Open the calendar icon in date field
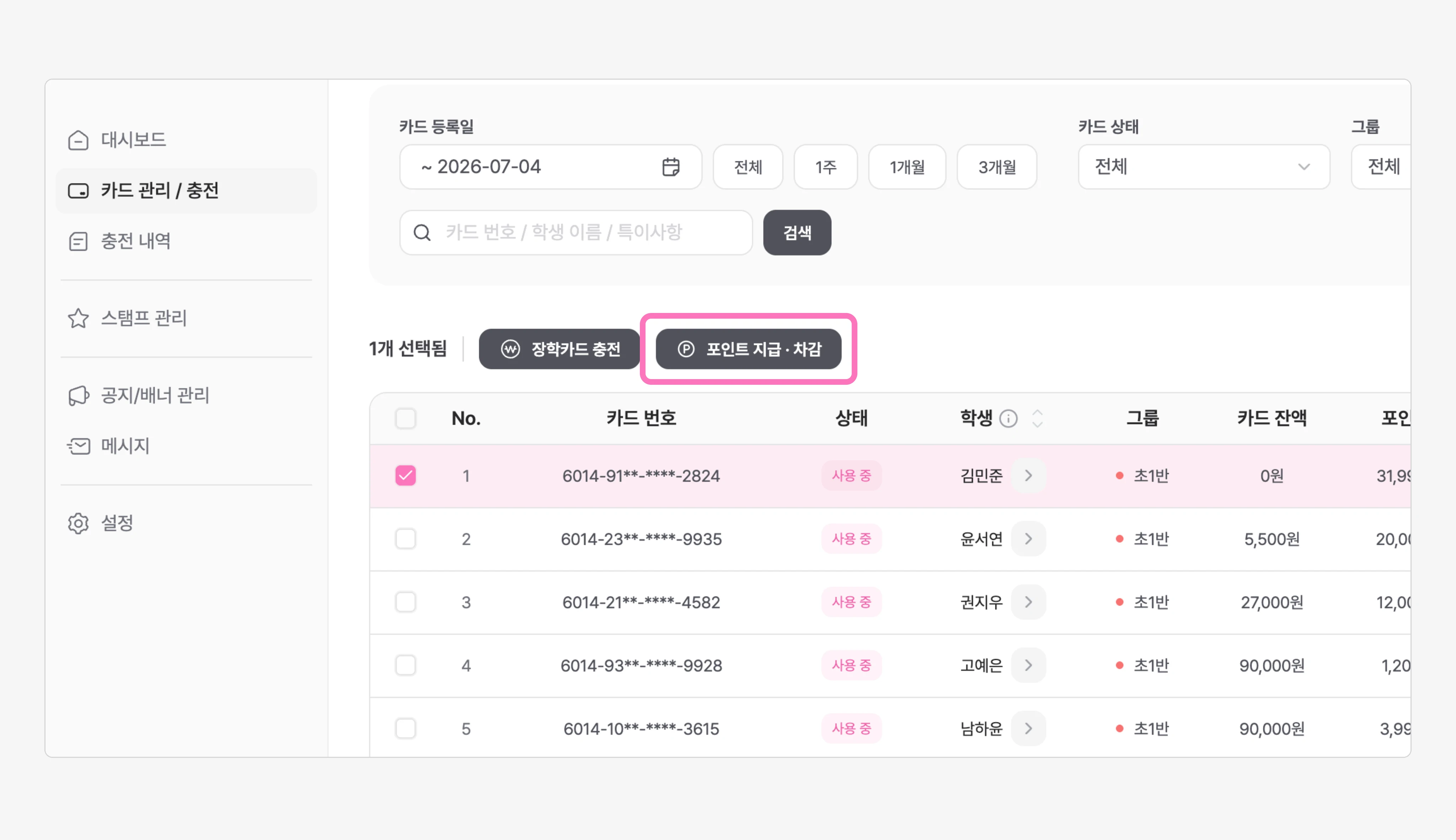The width and height of the screenshot is (1456, 840). pyautogui.click(x=671, y=167)
